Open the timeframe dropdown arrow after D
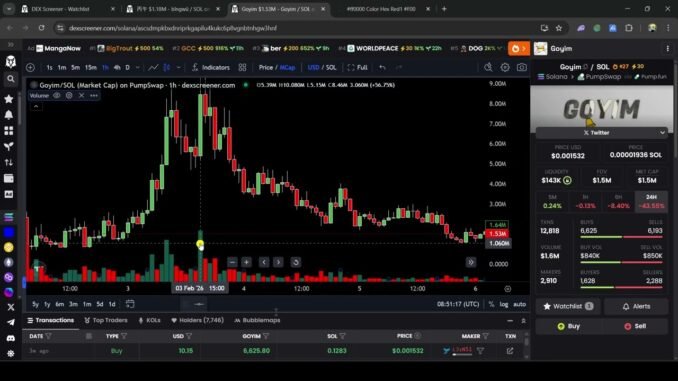 coord(138,67)
